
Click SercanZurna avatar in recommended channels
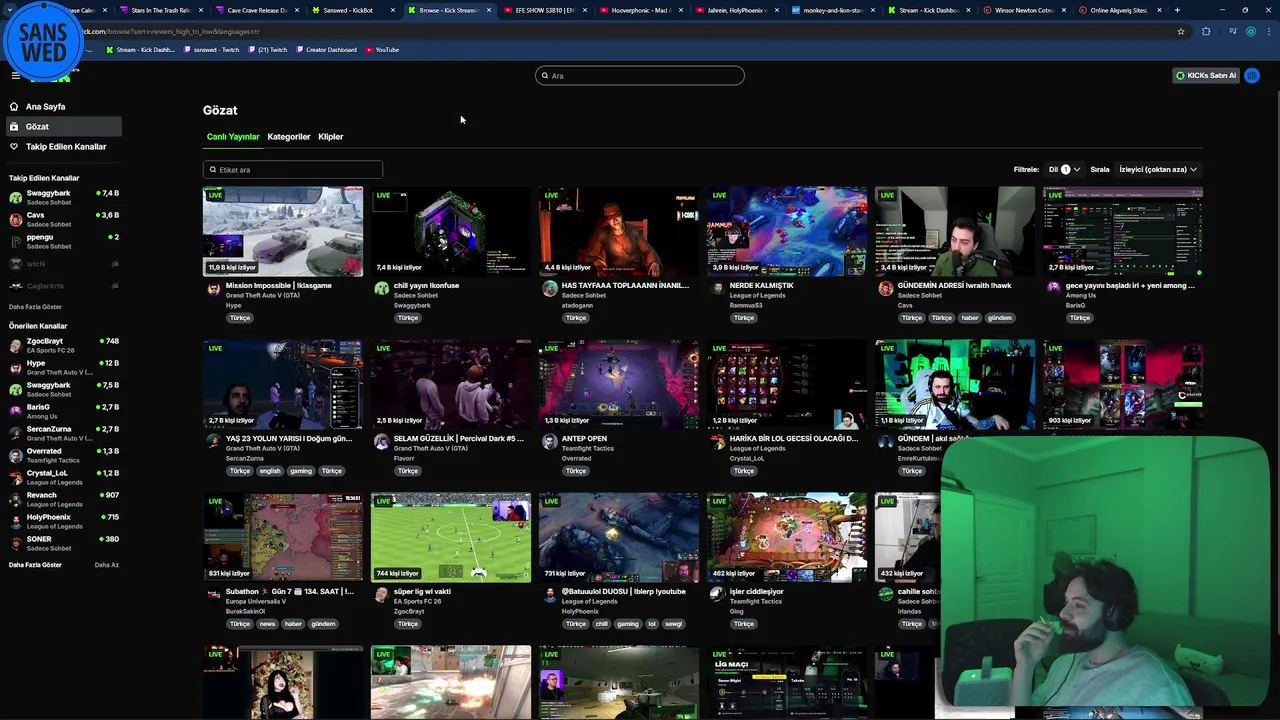(15, 433)
